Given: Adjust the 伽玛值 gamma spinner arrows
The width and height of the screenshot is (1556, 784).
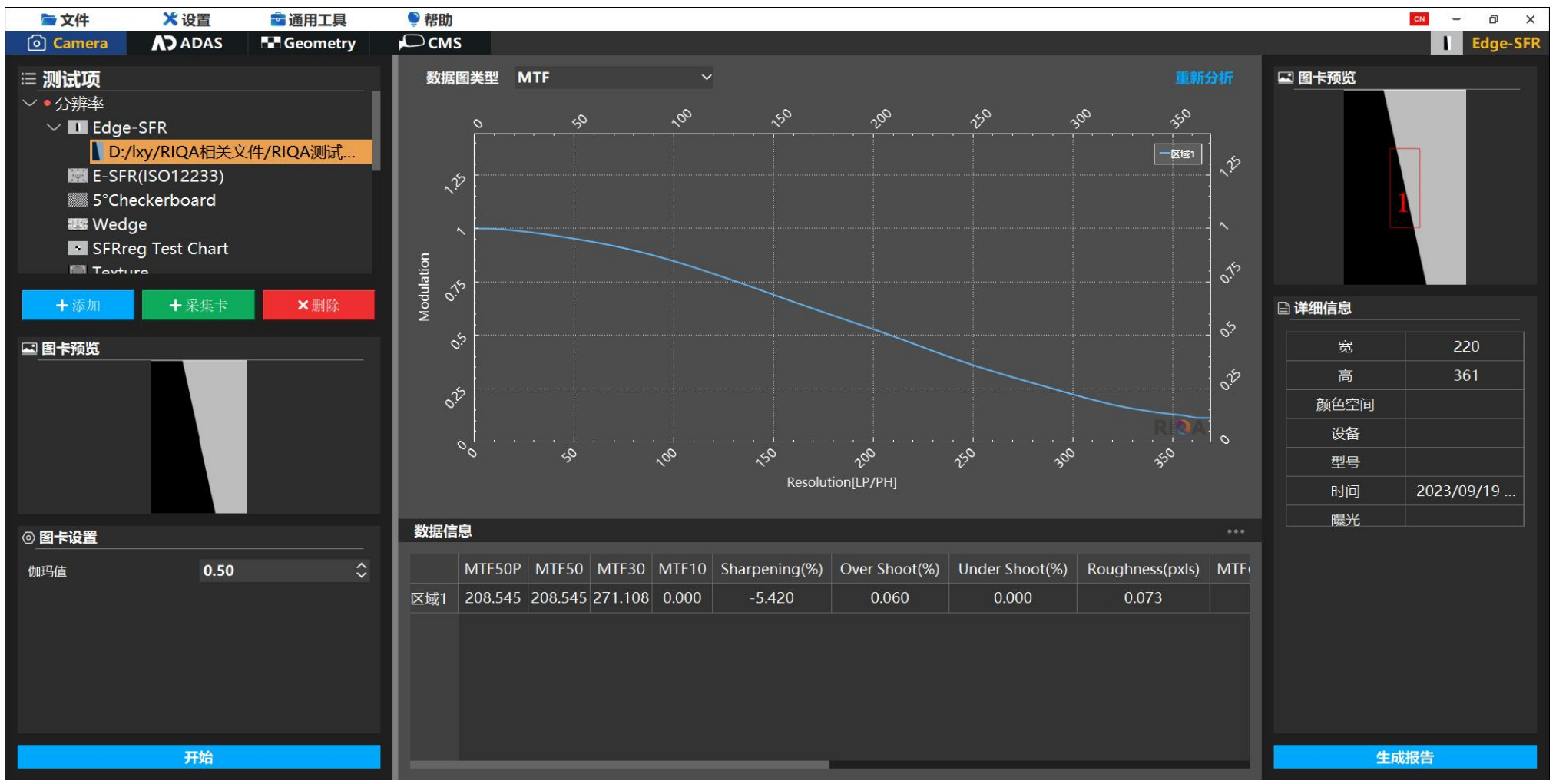Looking at the screenshot, I should tap(361, 571).
